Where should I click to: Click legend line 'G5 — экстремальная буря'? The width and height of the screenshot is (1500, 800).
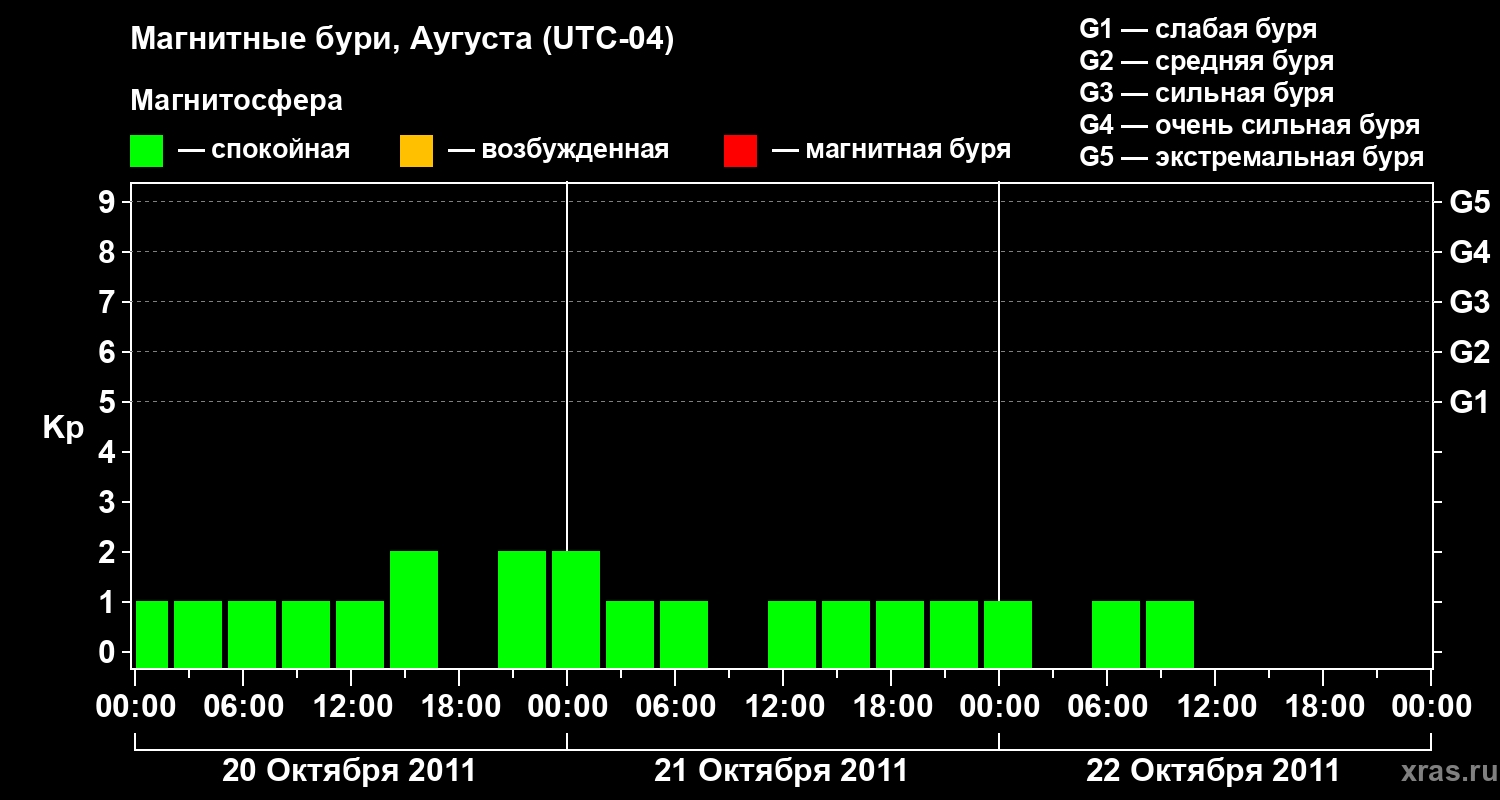point(1252,157)
